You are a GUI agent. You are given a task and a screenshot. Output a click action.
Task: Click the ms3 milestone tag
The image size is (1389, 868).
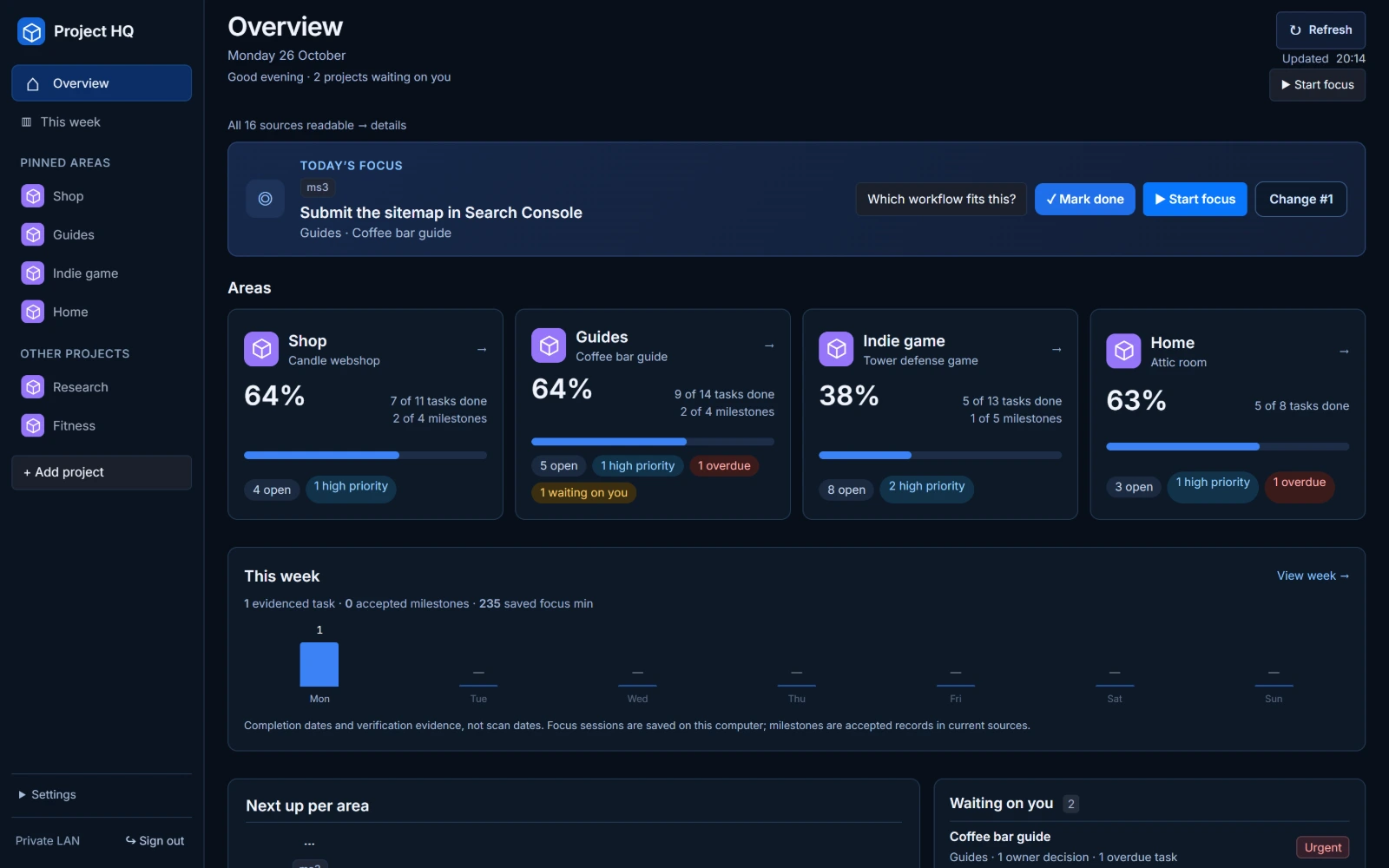pyautogui.click(x=318, y=187)
